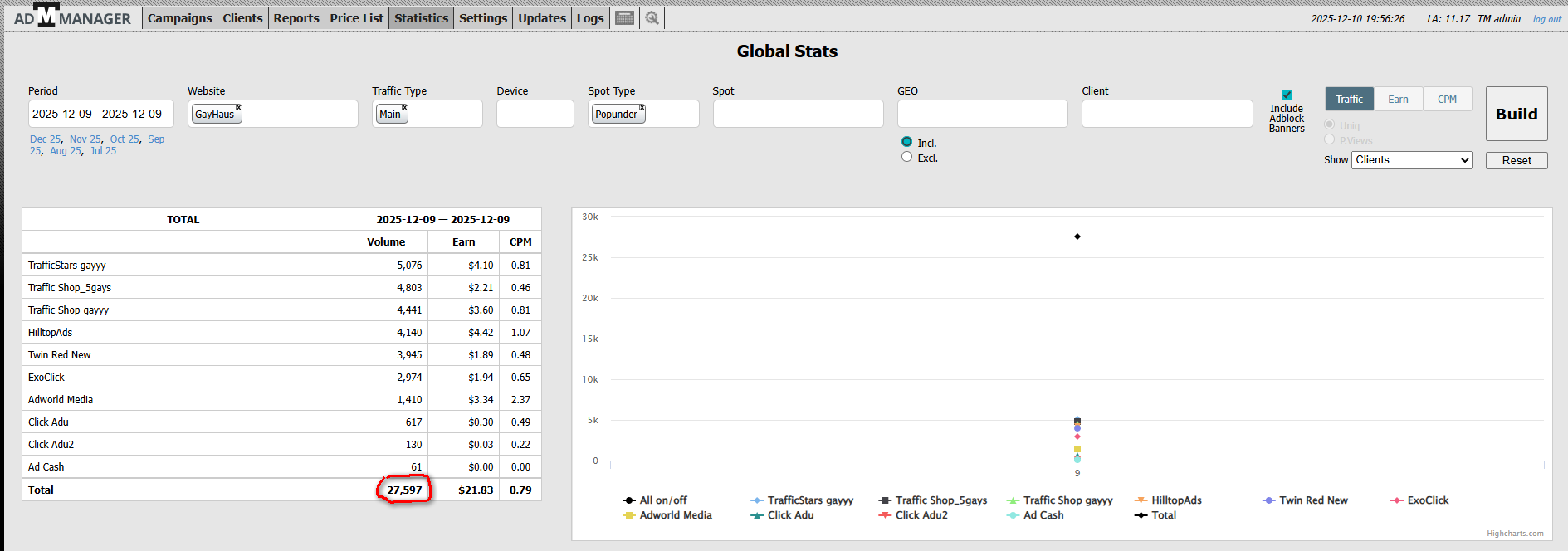The height and width of the screenshot is (551, 1568).
Task: Go to the Campaigns menu
Action: pyautogui.click(x=179, y=18)
